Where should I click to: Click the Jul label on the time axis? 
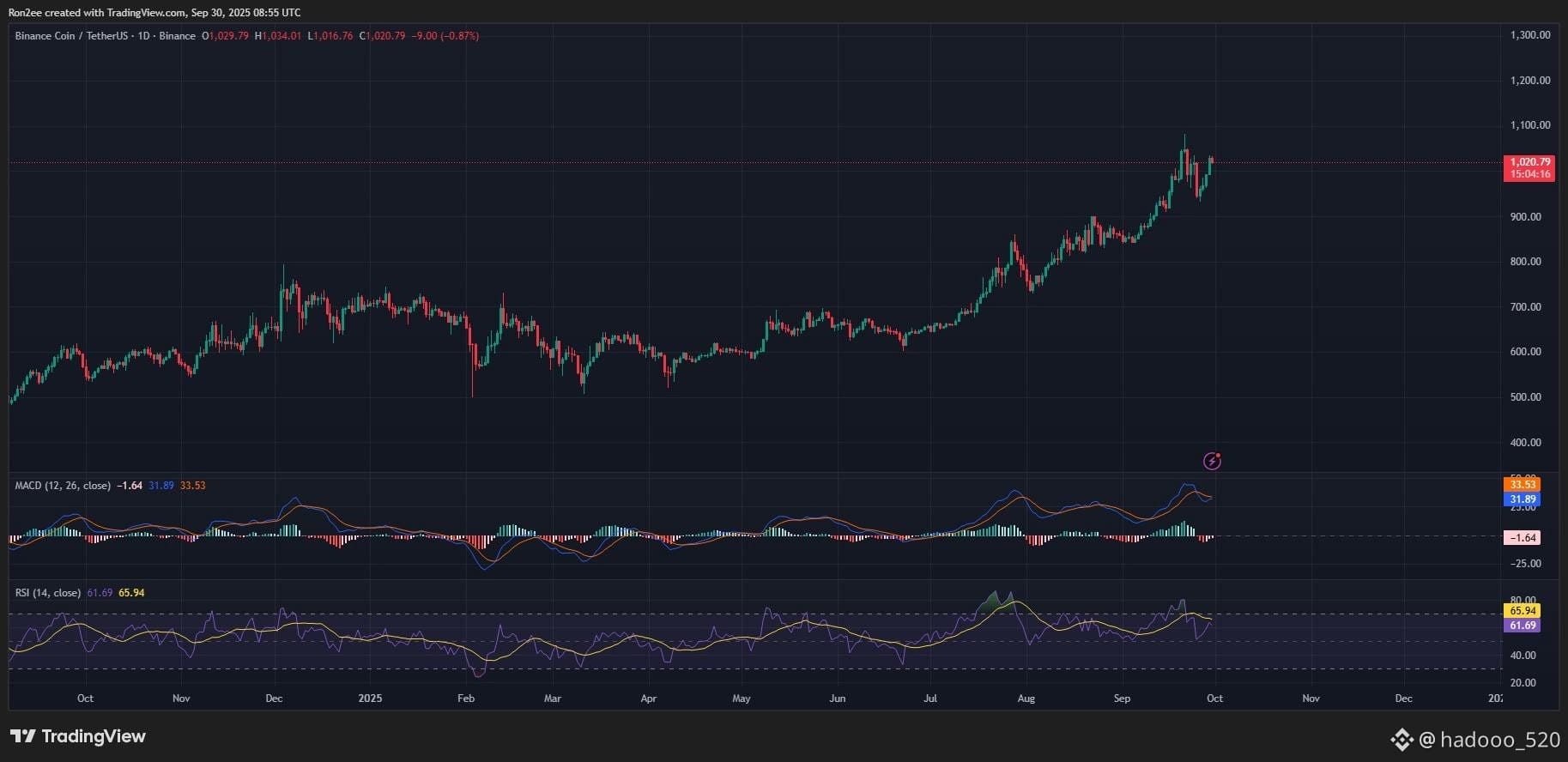pos(930,698)
